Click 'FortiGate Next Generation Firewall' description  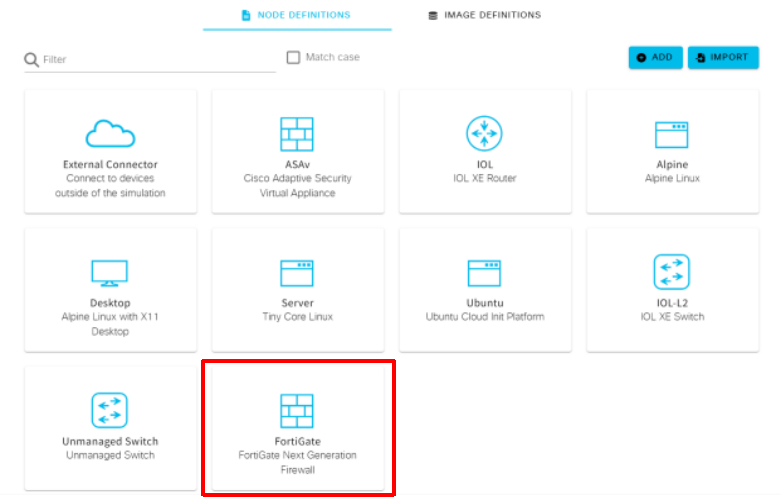coord(297,463)
